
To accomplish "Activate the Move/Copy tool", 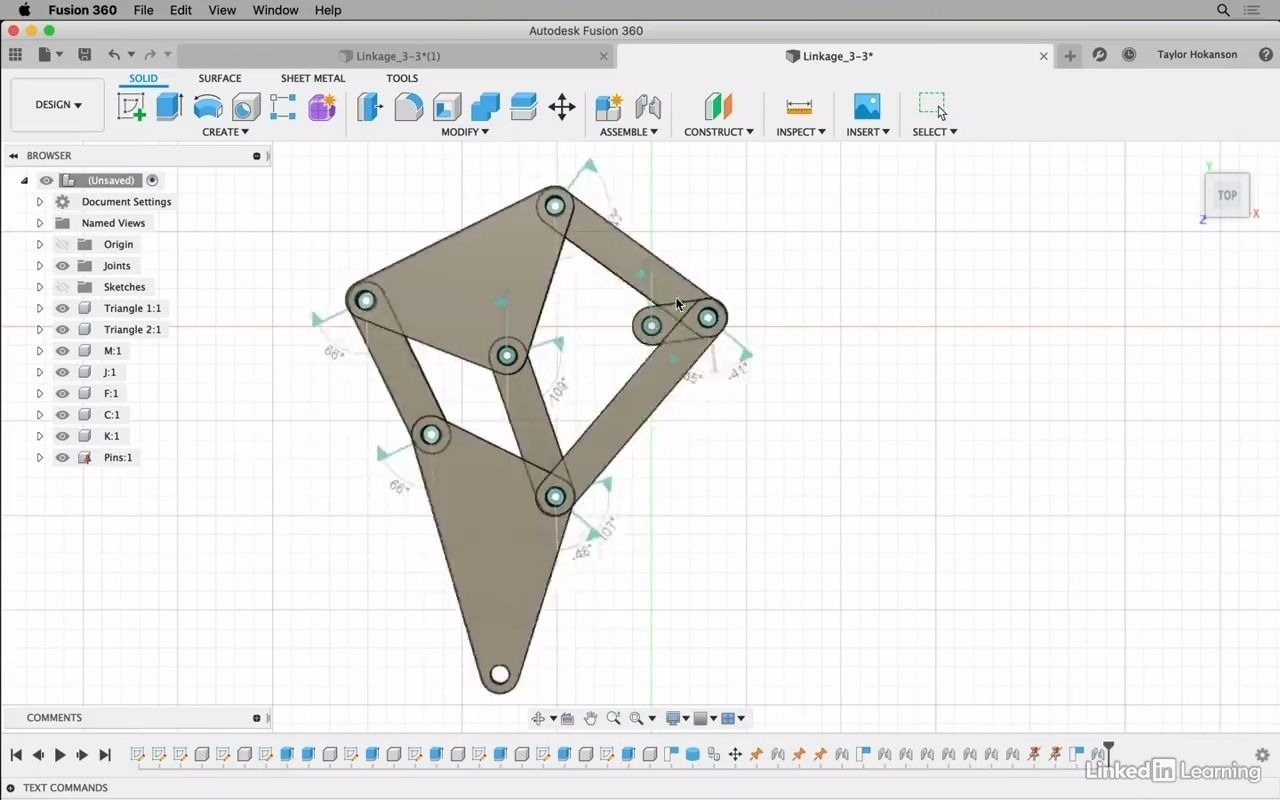I will pos(562,106).
